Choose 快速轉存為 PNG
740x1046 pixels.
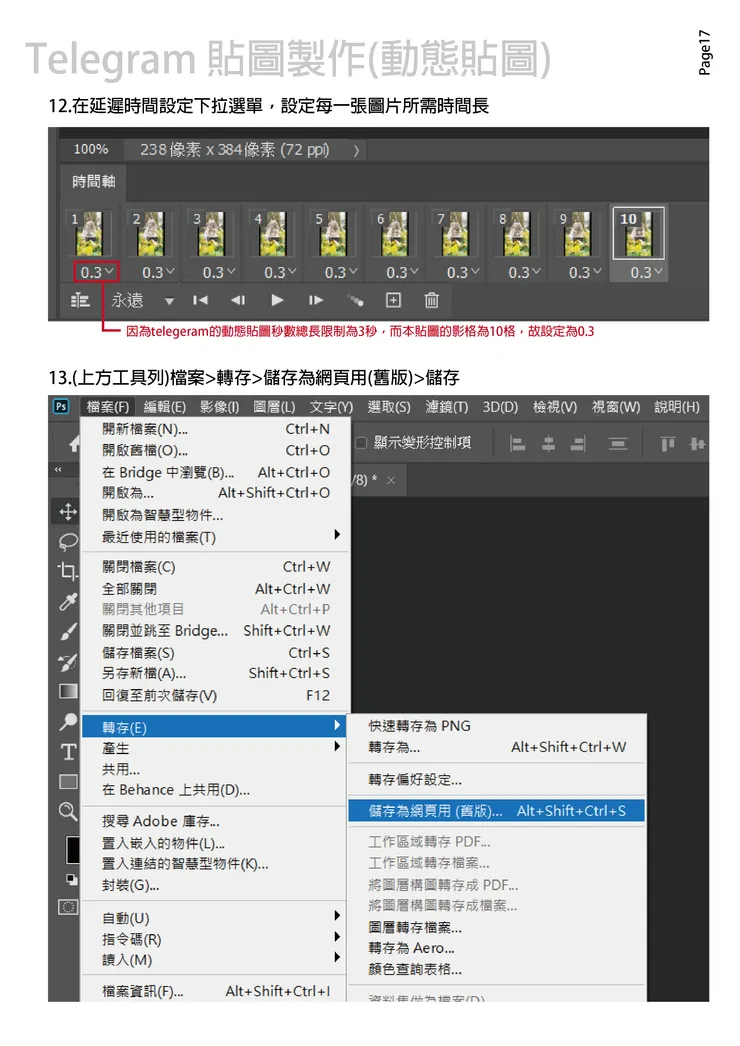coord(496,726)
